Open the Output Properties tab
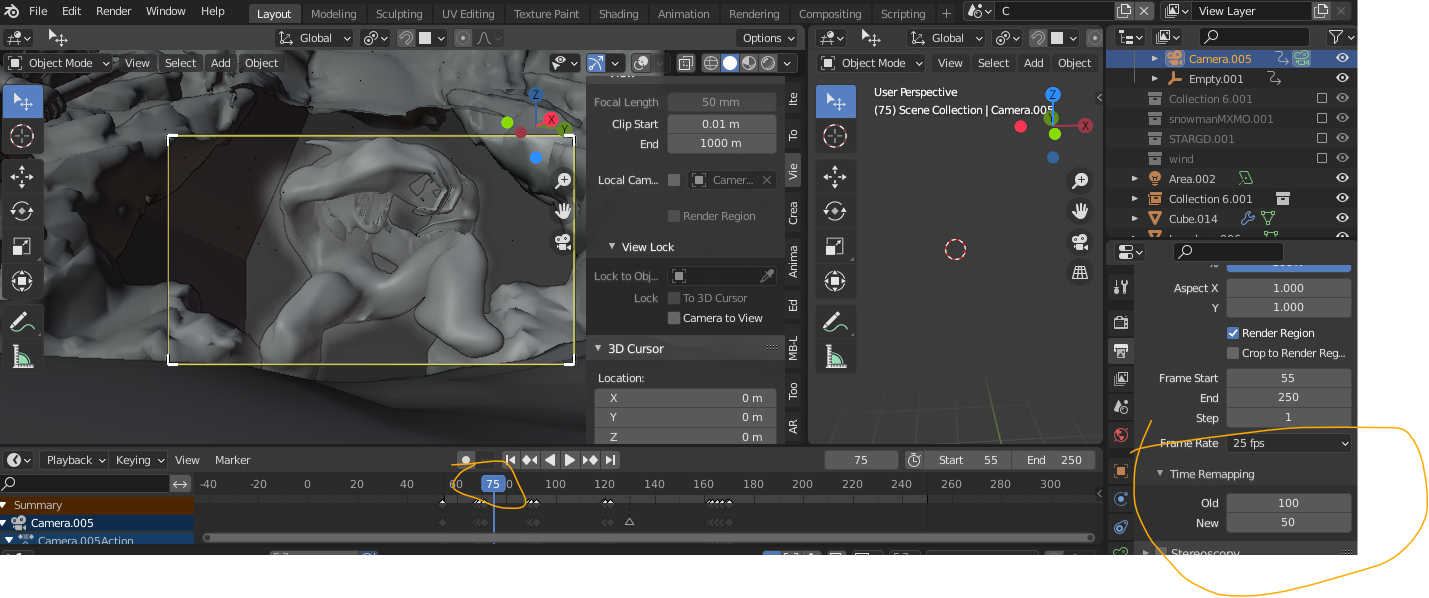This screenshot has width=1429, height=598. click(x=1120, y=351)
